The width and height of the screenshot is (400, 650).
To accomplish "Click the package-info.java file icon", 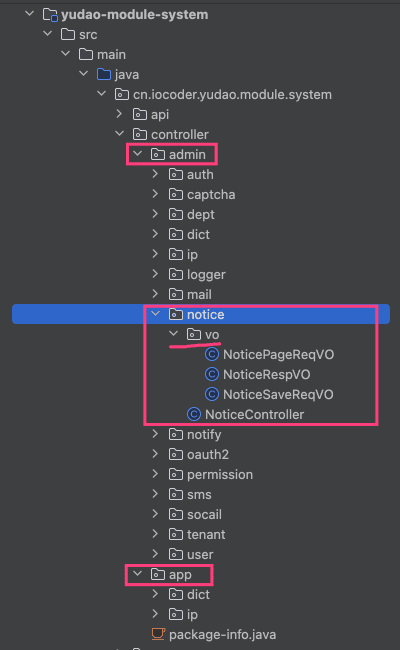I will coord(158,634).
